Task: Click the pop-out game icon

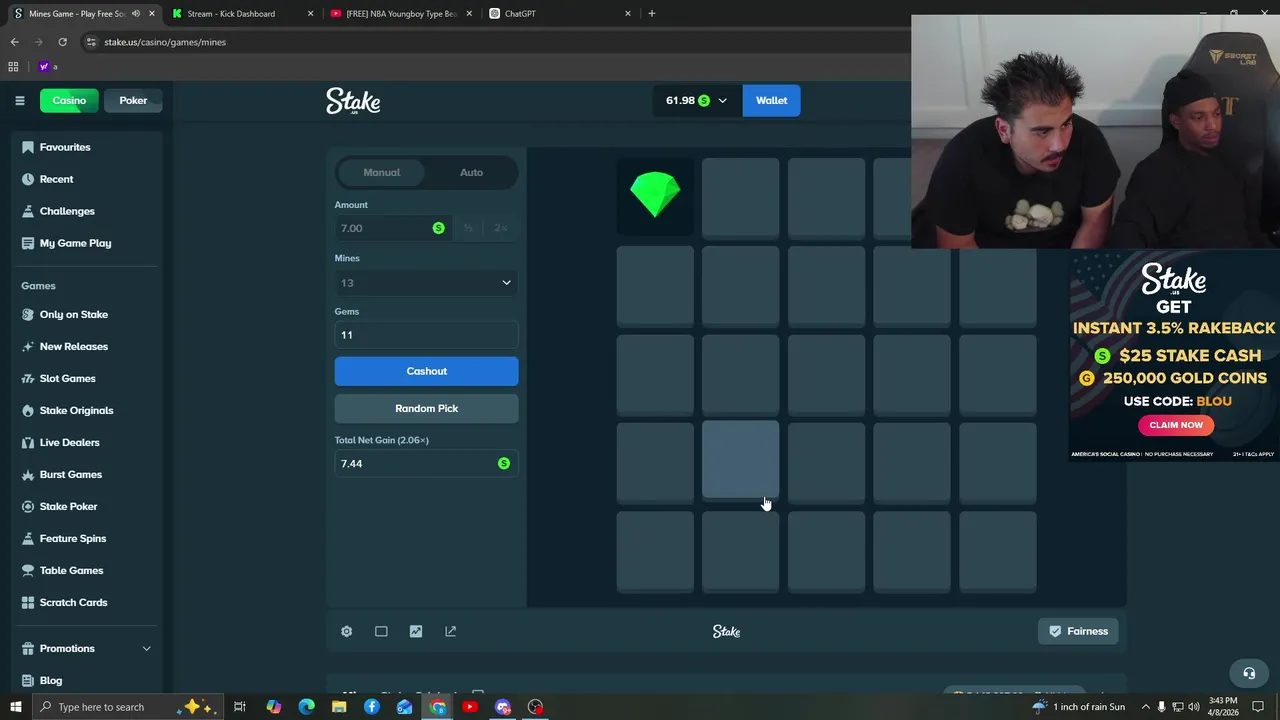Action: (450, 631)
